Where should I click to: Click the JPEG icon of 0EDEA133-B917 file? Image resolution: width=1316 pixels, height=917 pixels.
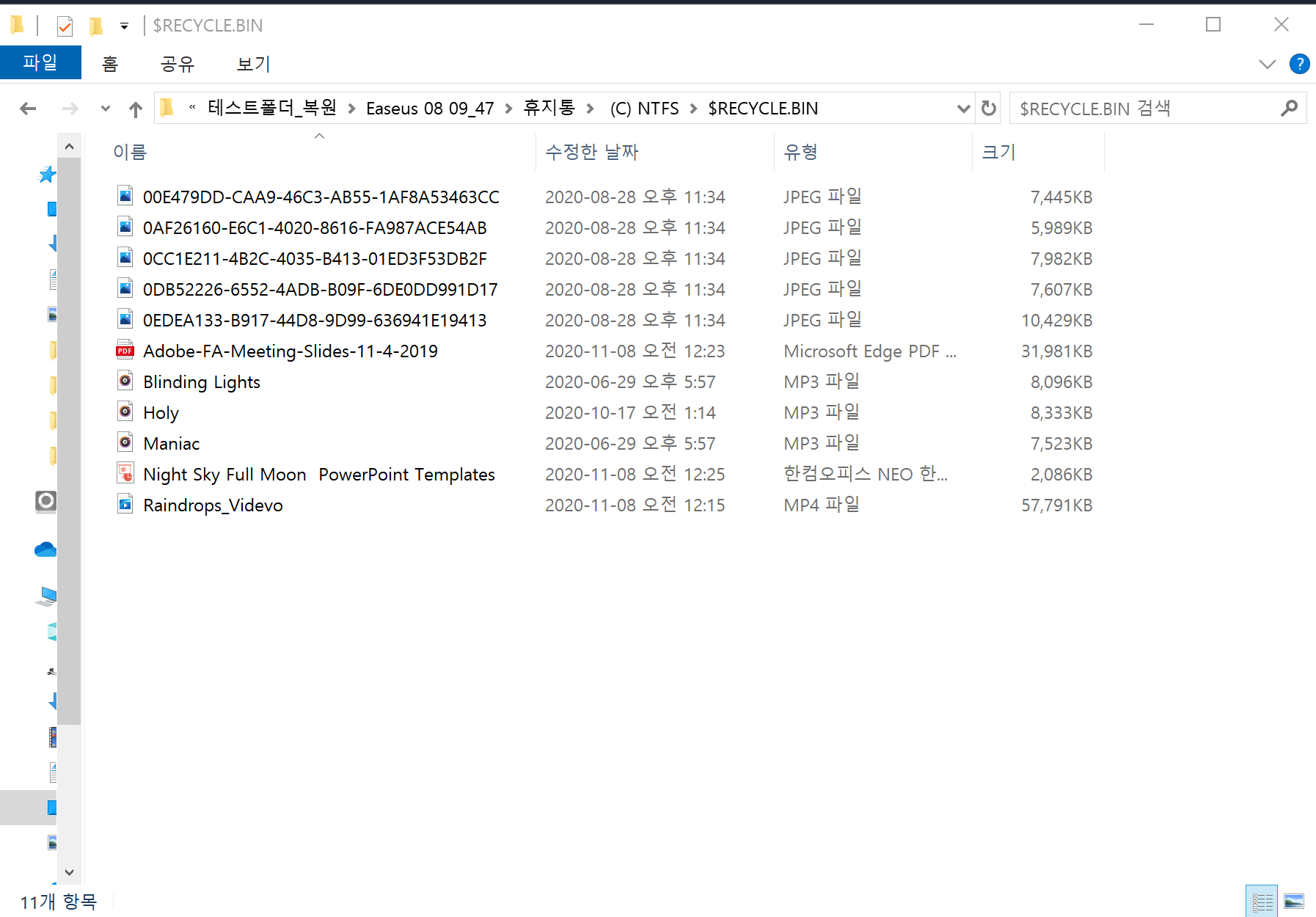pos(125,319)
